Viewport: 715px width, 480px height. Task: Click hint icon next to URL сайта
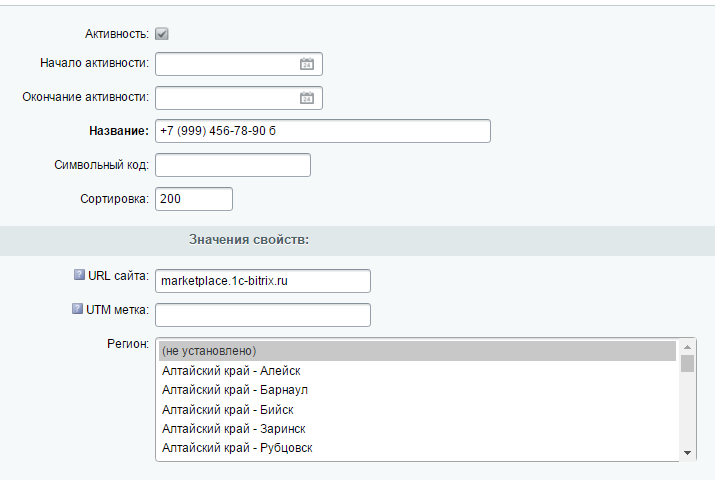(x=79, y=275)
